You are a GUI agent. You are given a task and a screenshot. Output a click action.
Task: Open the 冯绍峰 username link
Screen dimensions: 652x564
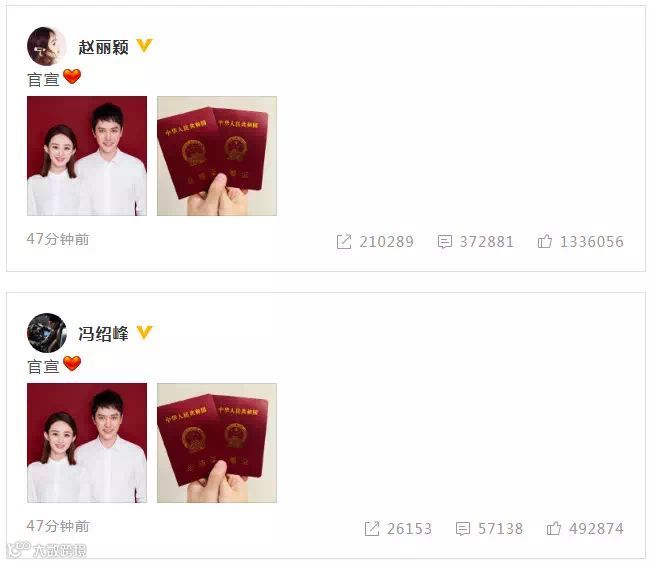pyautogui.click(x=103, y=334)
